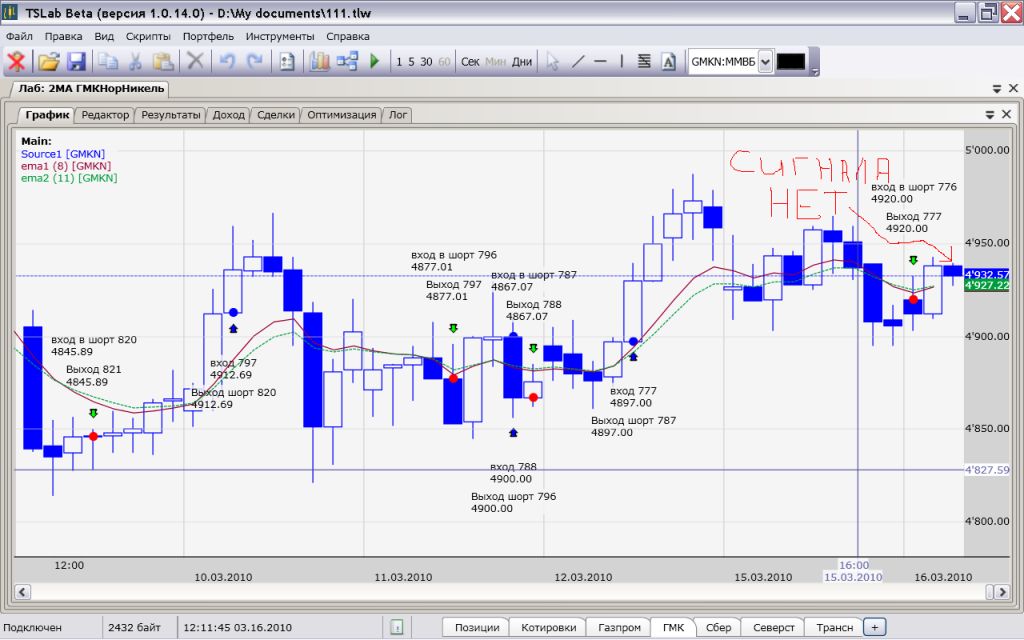Viewport: 1024px width, 640px height.
Task: Click the gray X remove icon
Action: (x=195, y=62)
